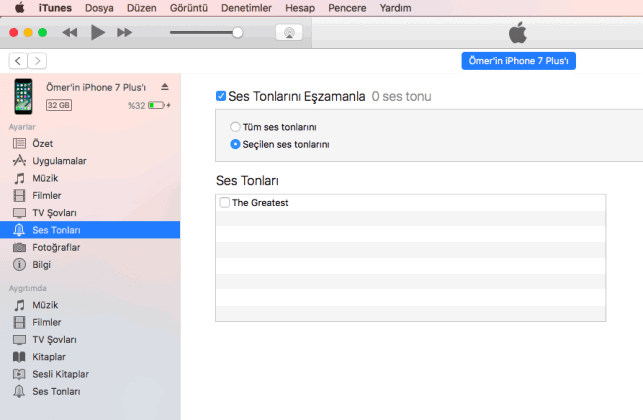The height and width of the screenshot is (420, 643).
Task: Open the Dosya menu
Action: point(99,8)
